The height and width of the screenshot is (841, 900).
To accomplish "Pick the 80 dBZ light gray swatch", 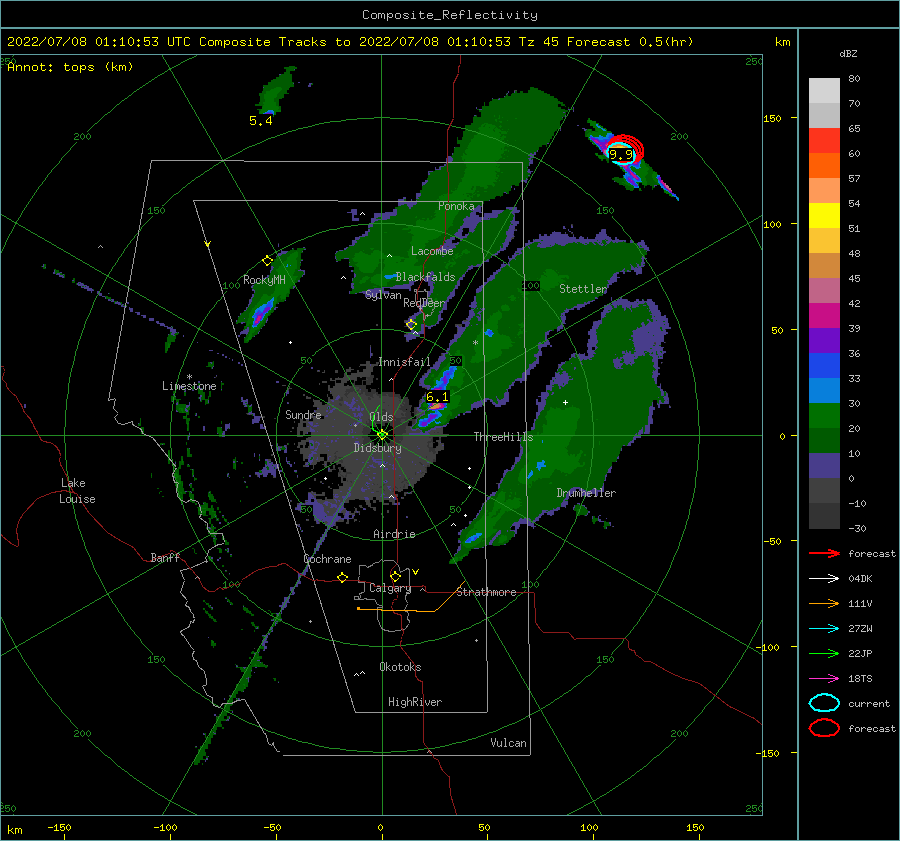I will coord(824,90).
